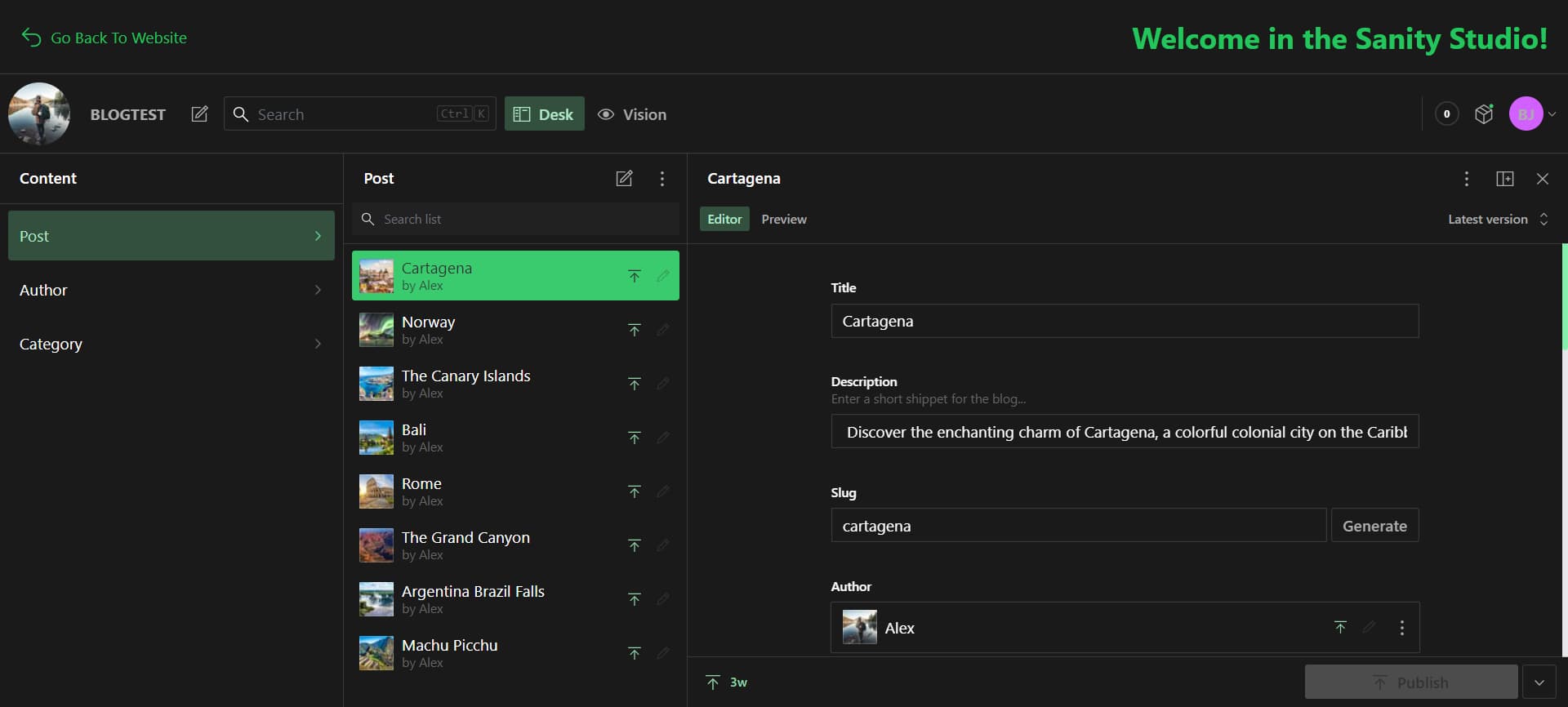1568x707 pixels.
Task: Expand the Author chevron arrow
Action: (x=318, y=290)
